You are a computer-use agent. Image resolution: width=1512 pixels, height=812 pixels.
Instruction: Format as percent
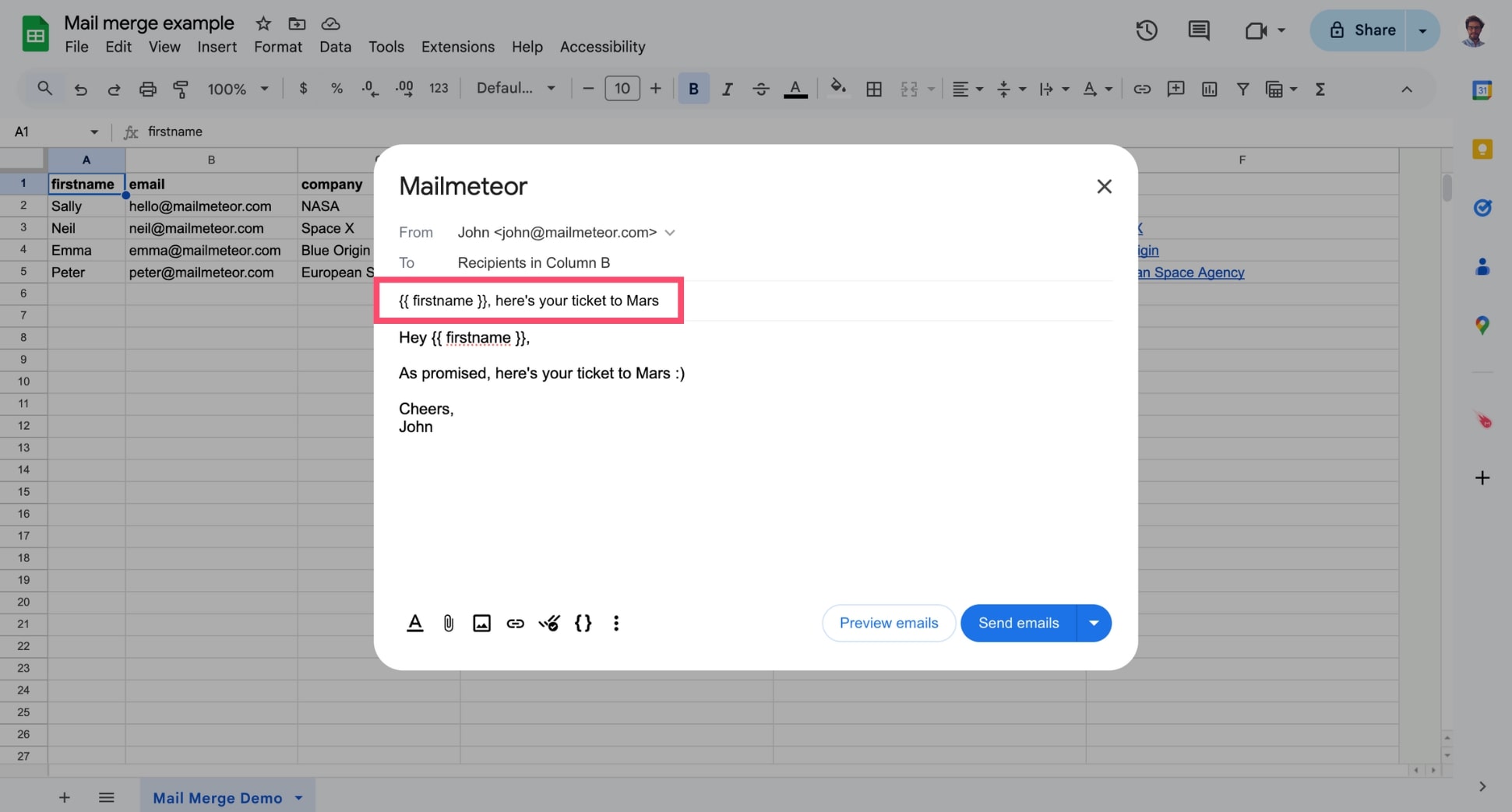337,89
